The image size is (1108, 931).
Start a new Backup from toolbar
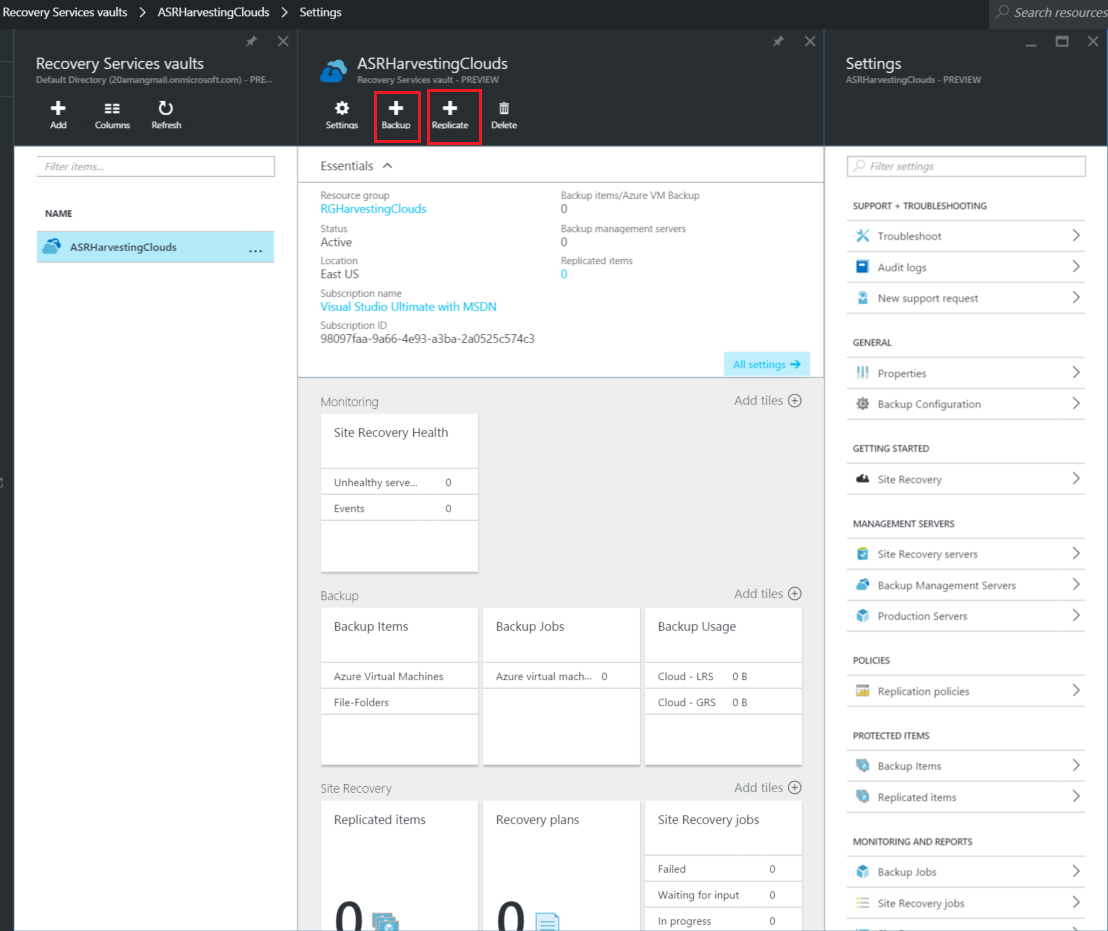coord(396,115)
